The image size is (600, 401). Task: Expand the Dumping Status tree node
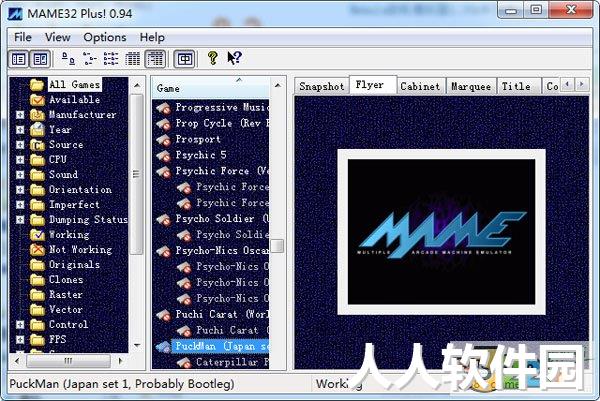[x=20, y=220]
